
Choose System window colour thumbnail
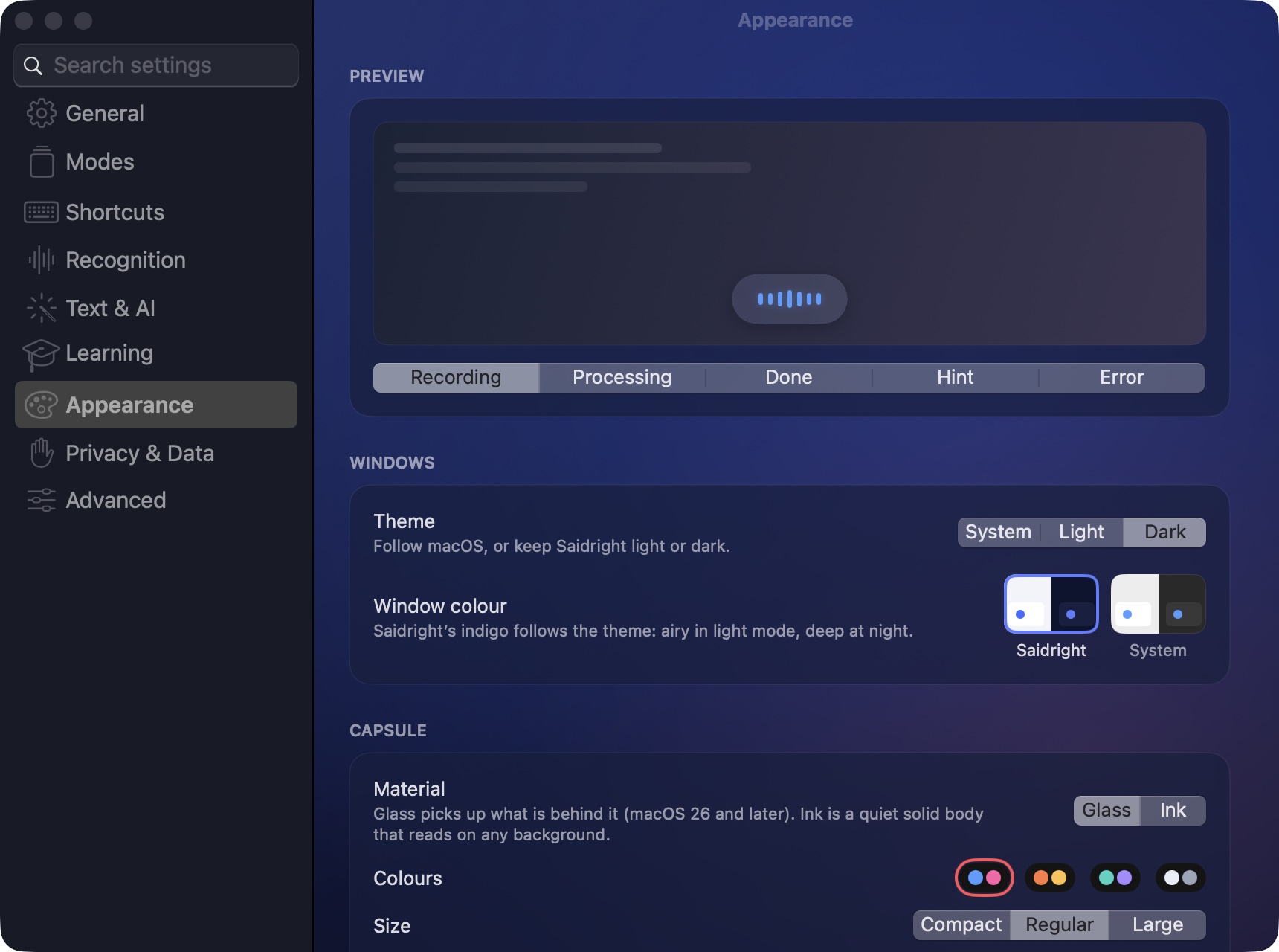(x=1158, y=604)
